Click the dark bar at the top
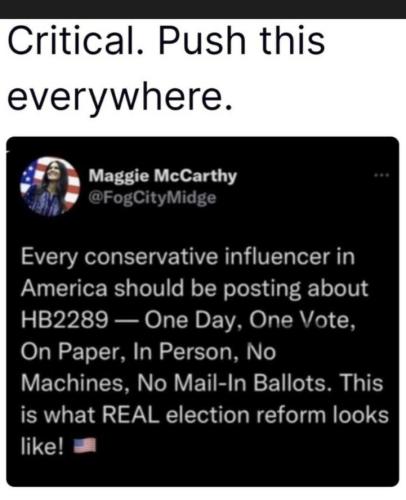406x500 pixels. coord(203,9)
